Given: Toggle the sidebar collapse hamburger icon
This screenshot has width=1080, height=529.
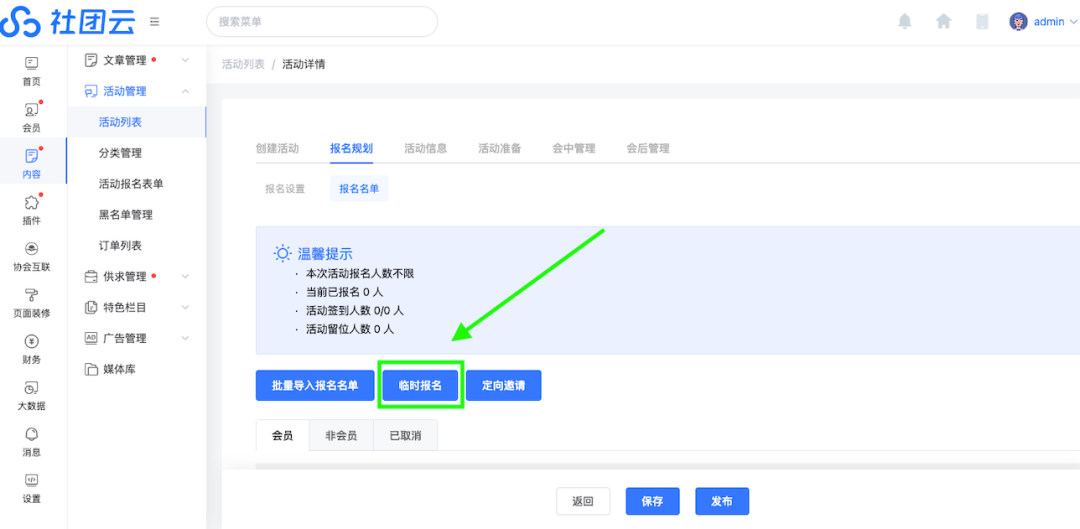Looking at the screenshot, I should click(x=155, y=22).
